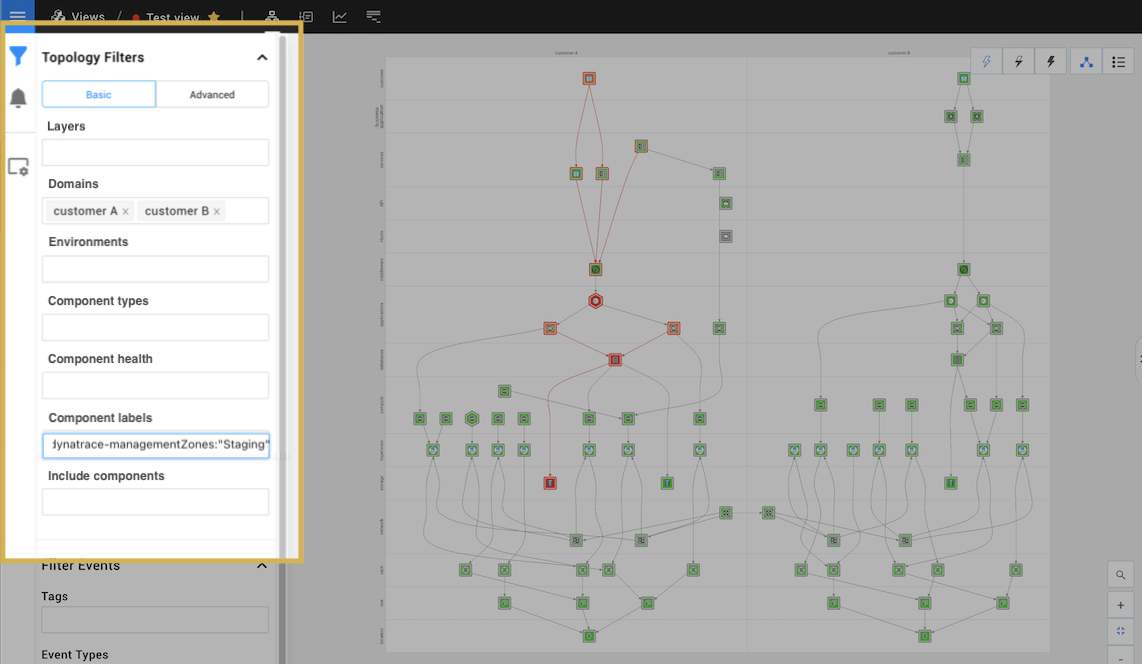The width and height of the screenshot is (1142, 664).
Task: Open the Include components field
Action: click(155, 502)
